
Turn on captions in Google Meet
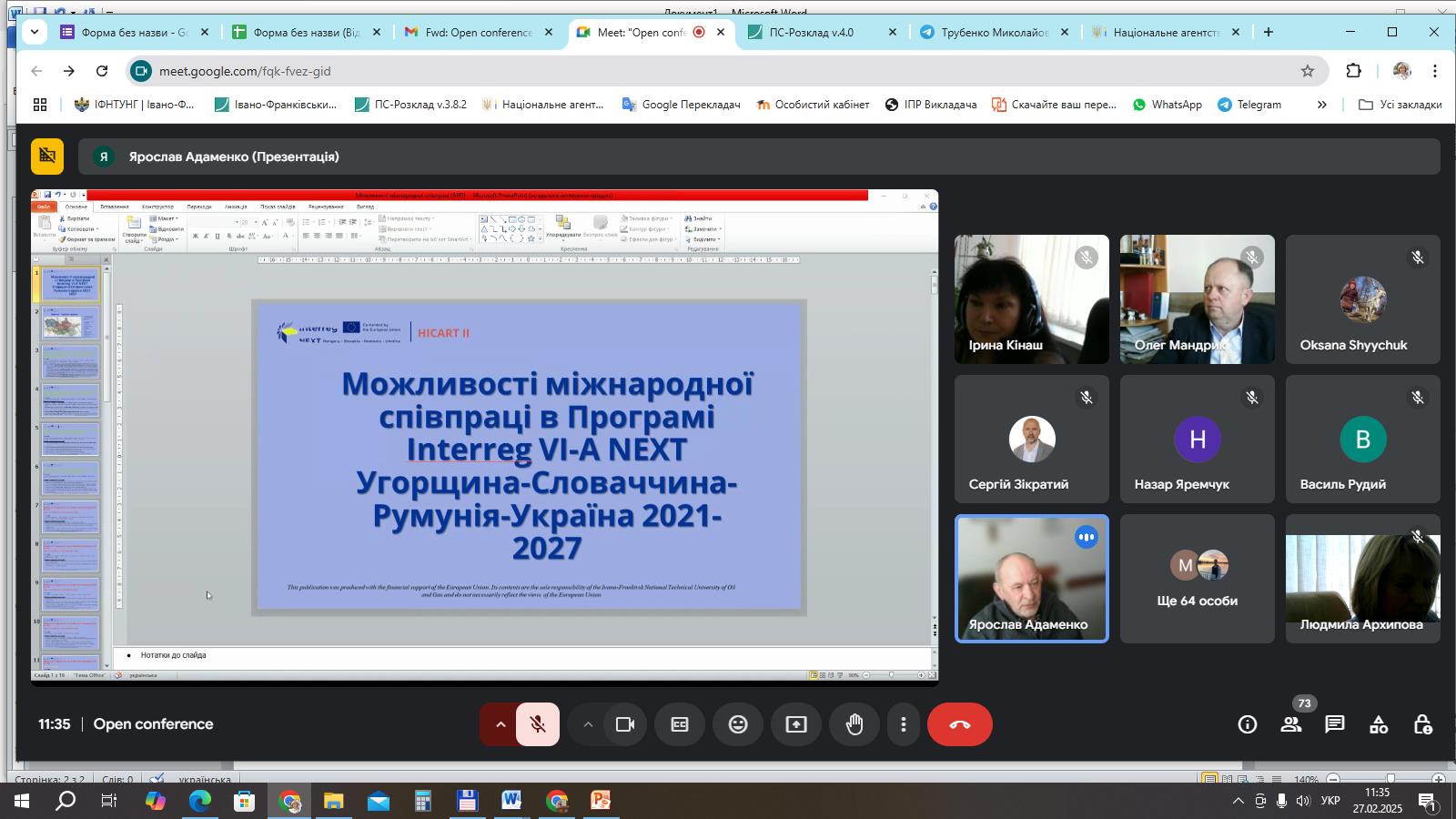[680, 724]
